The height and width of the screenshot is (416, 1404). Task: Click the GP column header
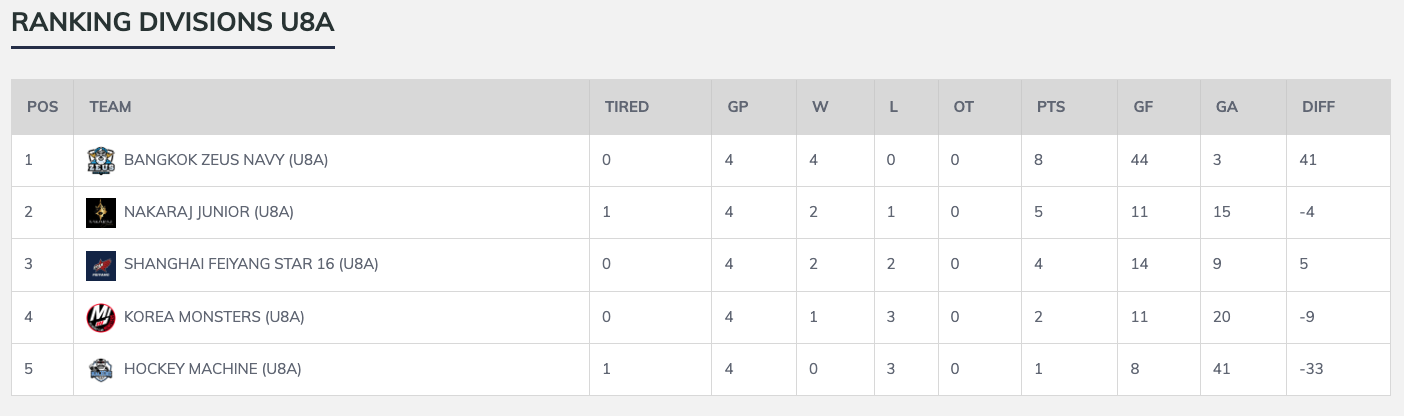[738, 107]
